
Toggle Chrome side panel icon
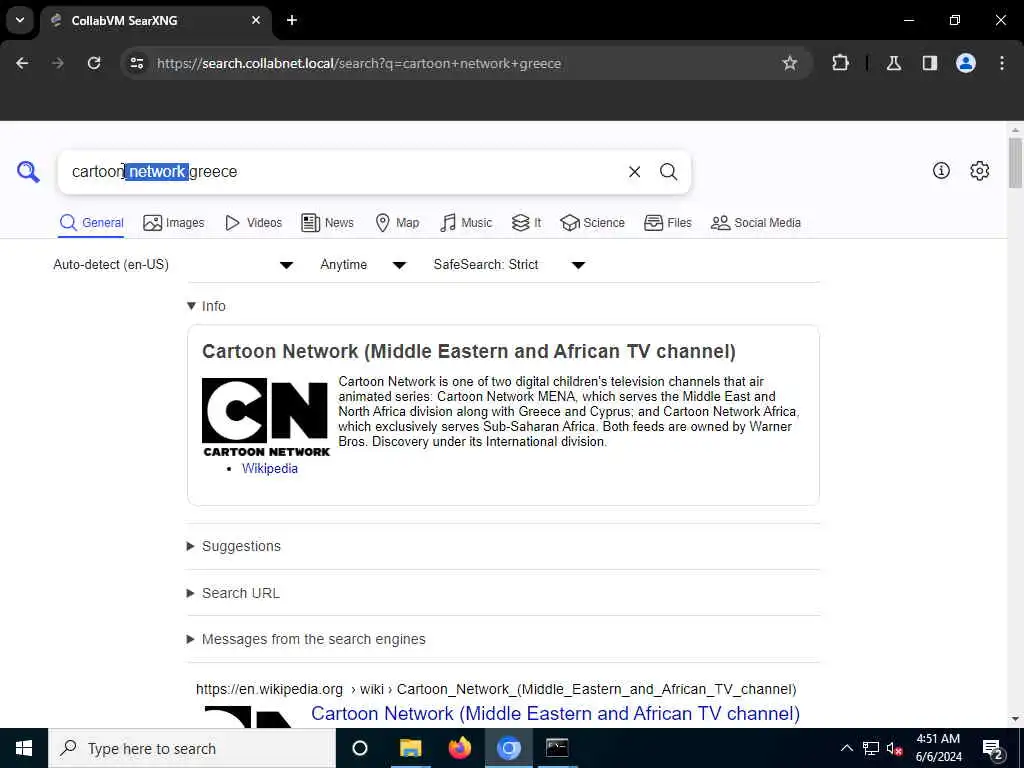tap(929, 63)
